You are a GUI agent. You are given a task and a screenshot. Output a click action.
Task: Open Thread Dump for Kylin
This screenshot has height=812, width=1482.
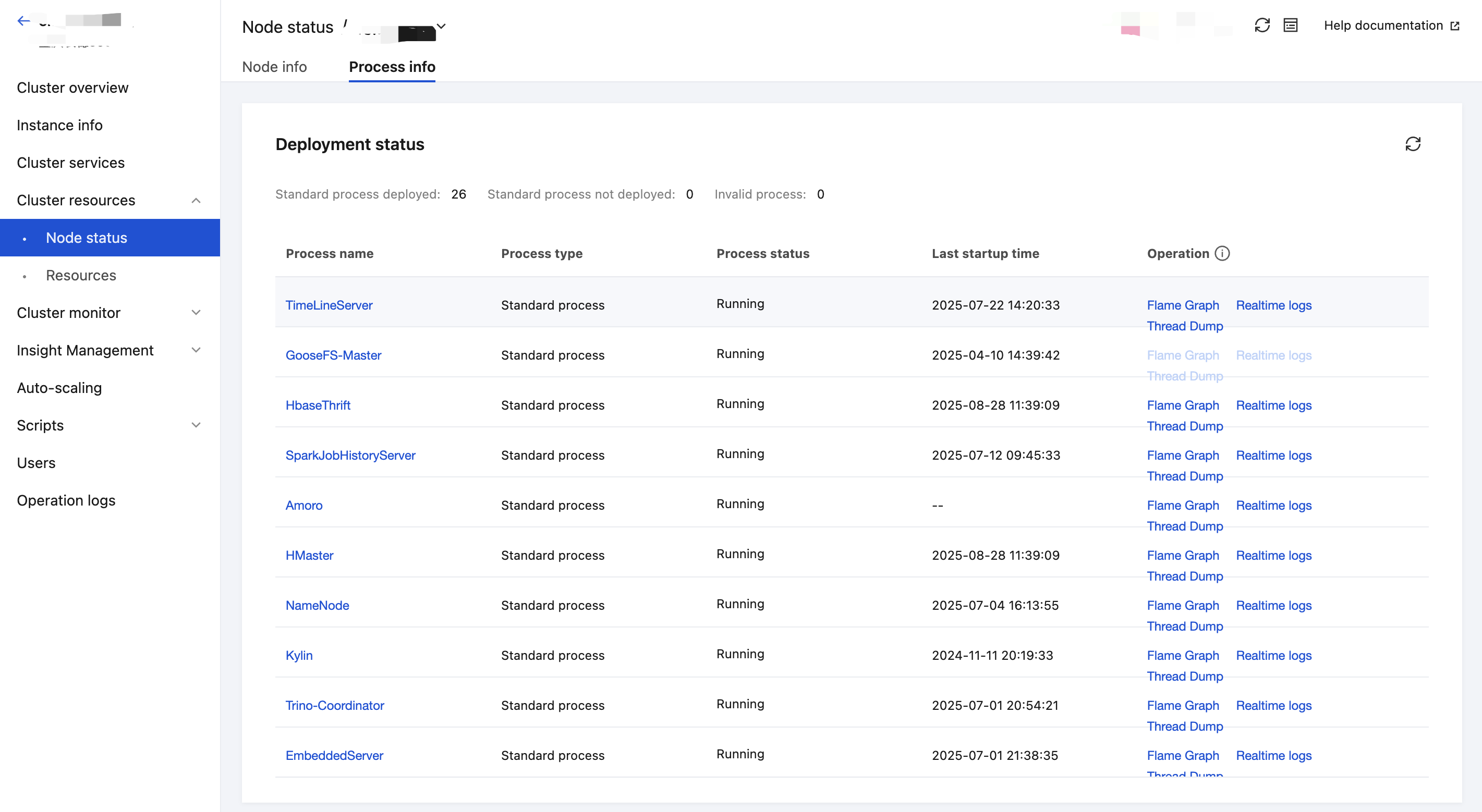point(1185,676)
